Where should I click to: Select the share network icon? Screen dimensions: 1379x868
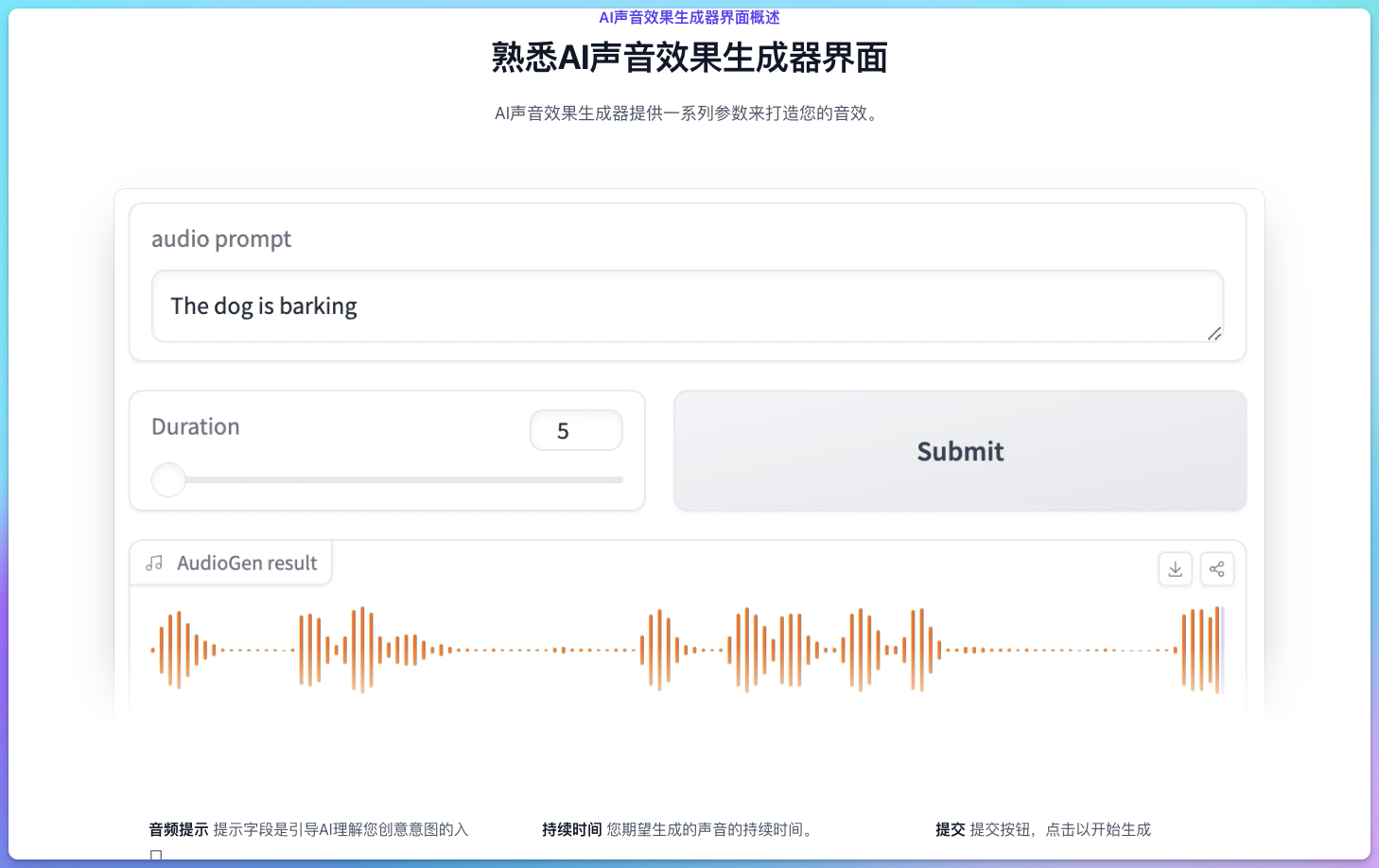[1217, 568]
